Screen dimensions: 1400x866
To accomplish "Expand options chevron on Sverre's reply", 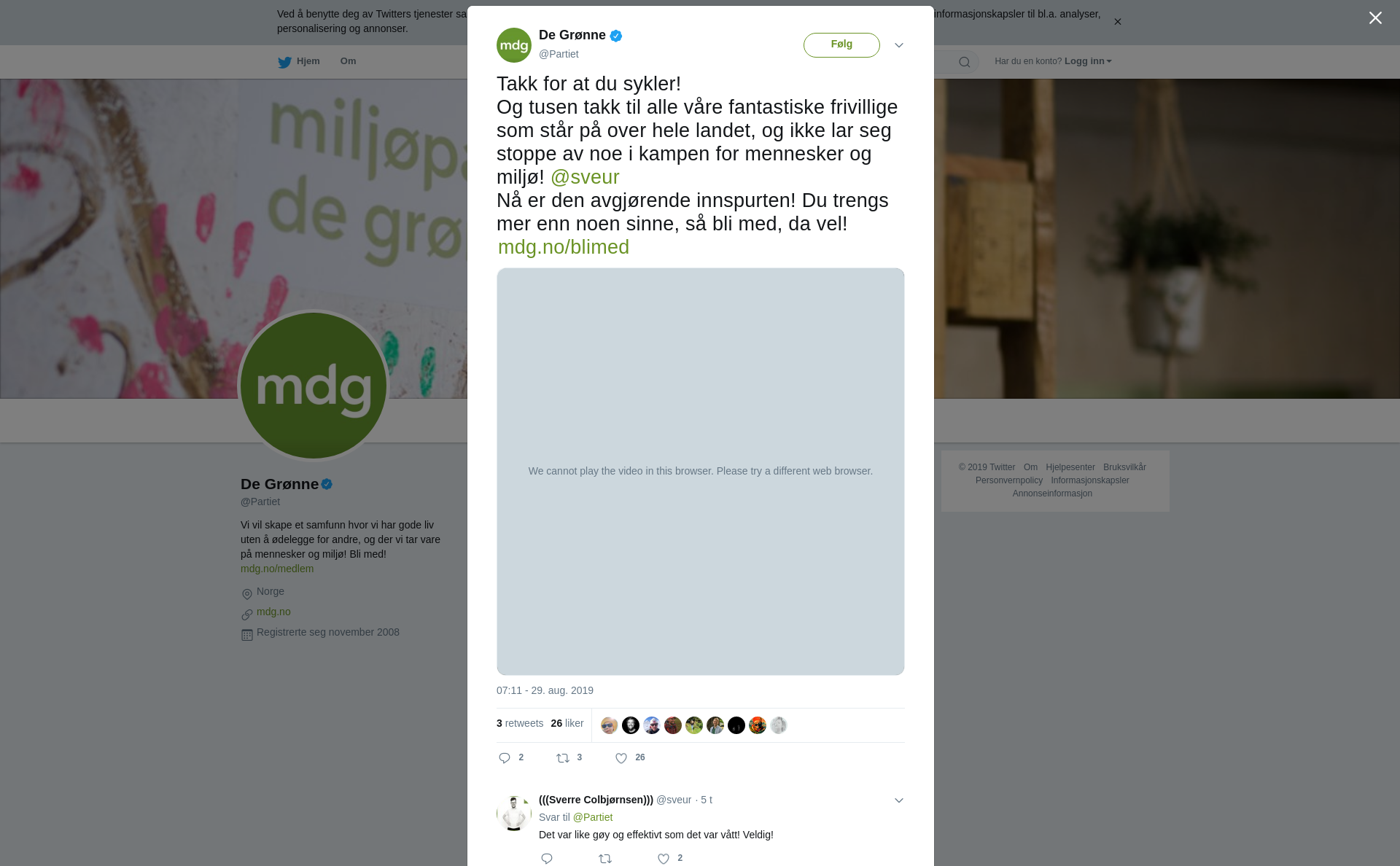I will (x=899, y=800).
